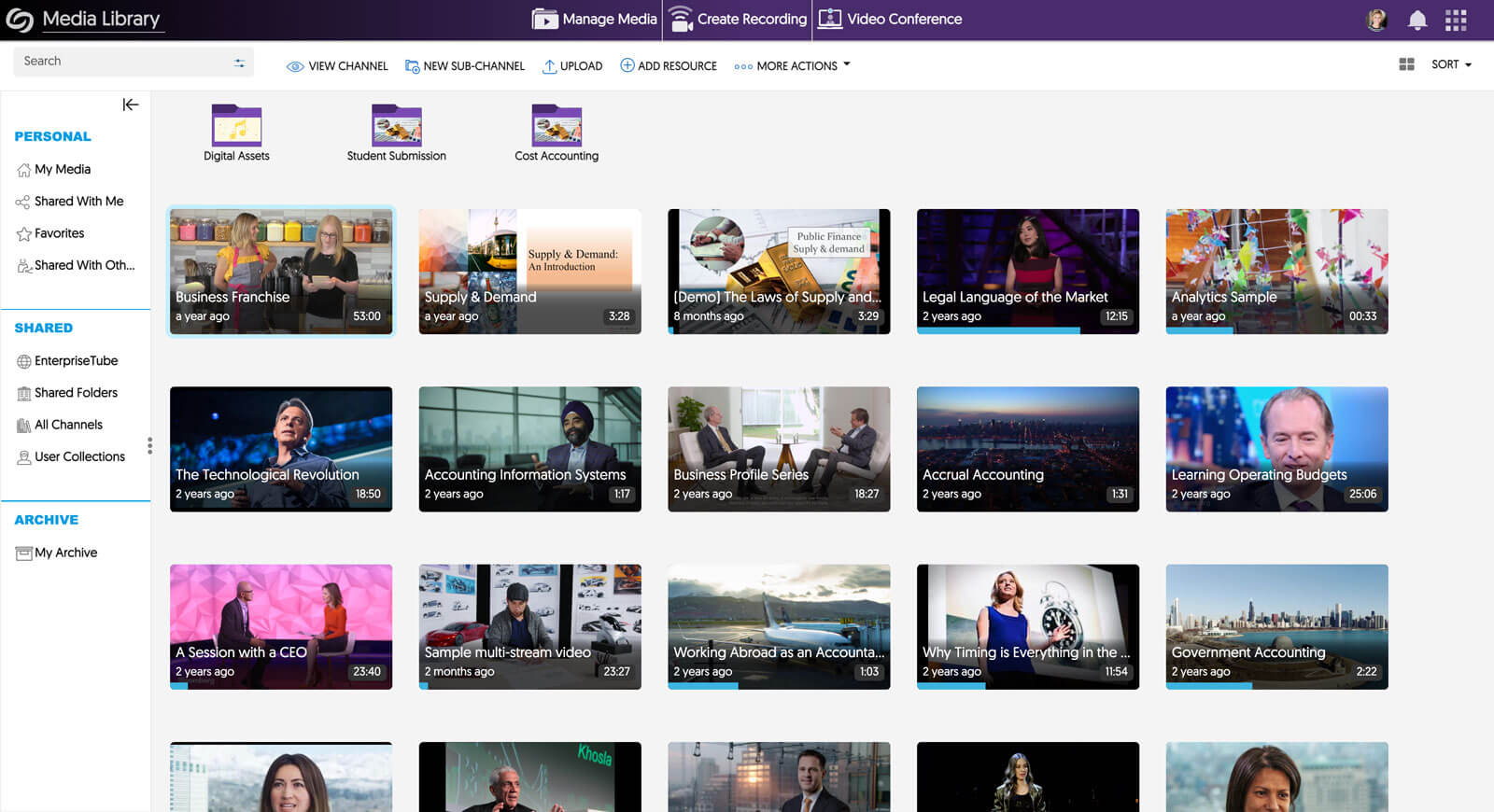Open Supply & Demand video
The image size is (1494, 812).
coord(530,272)
